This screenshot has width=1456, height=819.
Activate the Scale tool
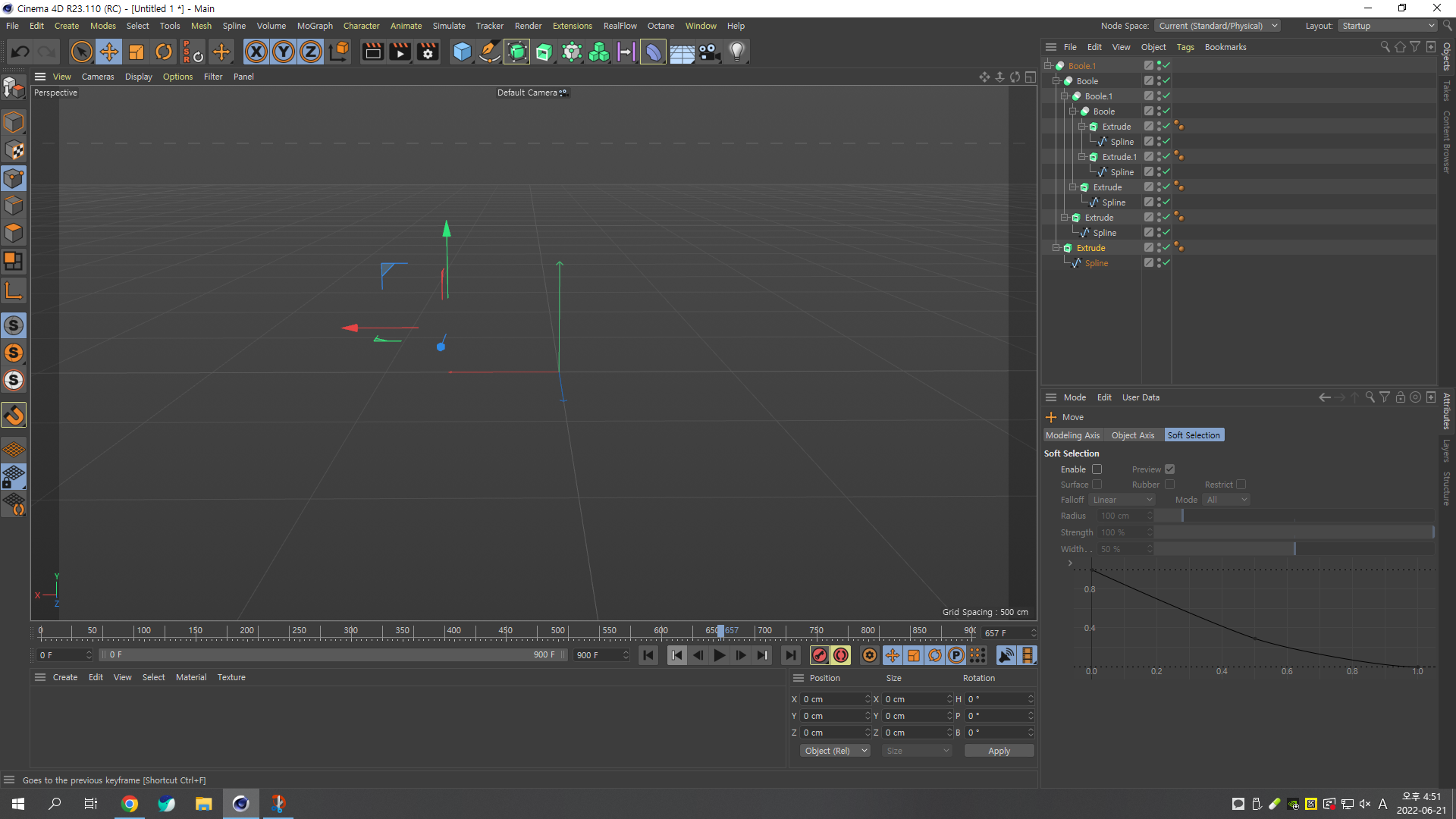click(x=136, y=52)
